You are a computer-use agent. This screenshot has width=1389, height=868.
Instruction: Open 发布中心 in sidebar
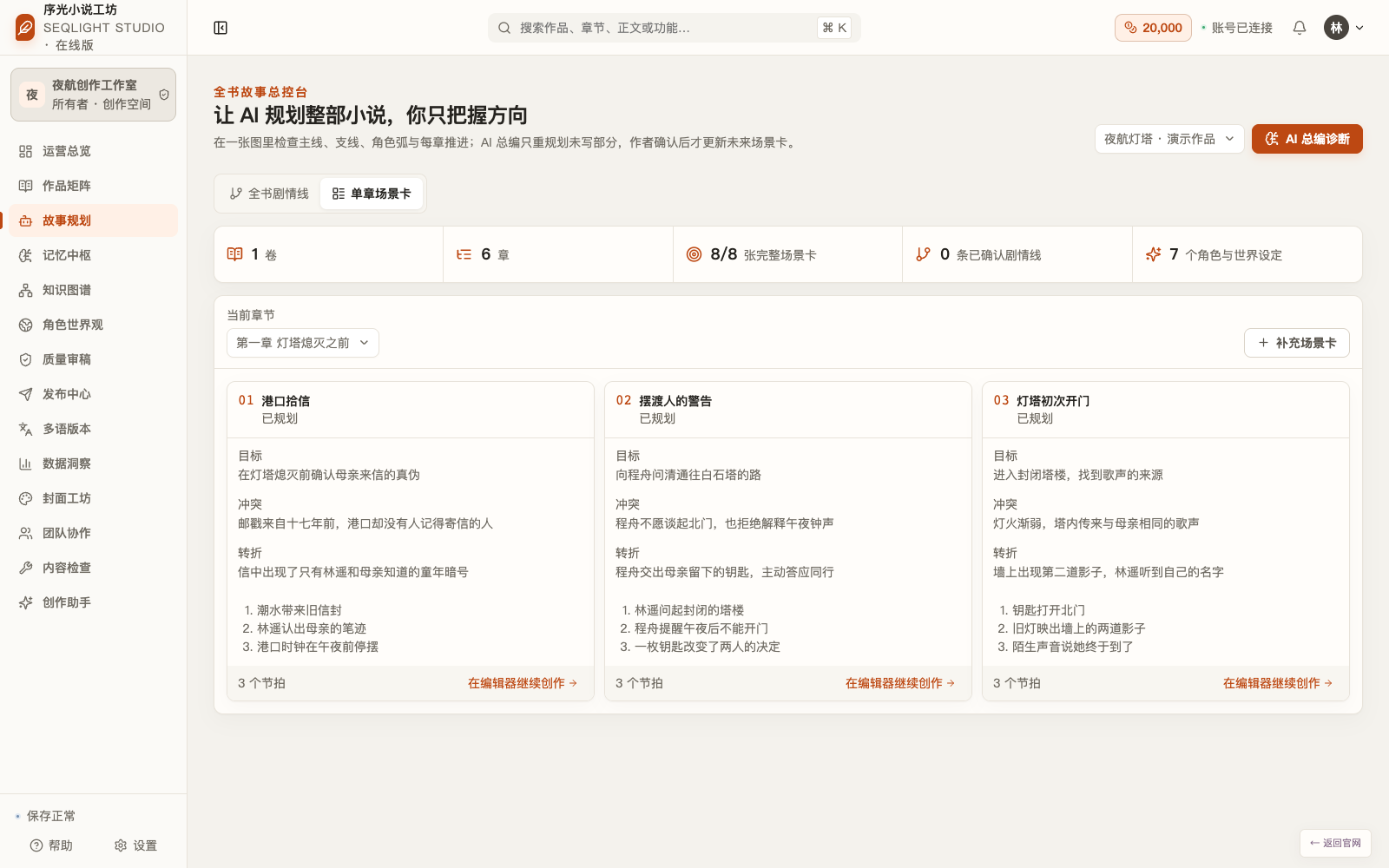tap(94, 394)
